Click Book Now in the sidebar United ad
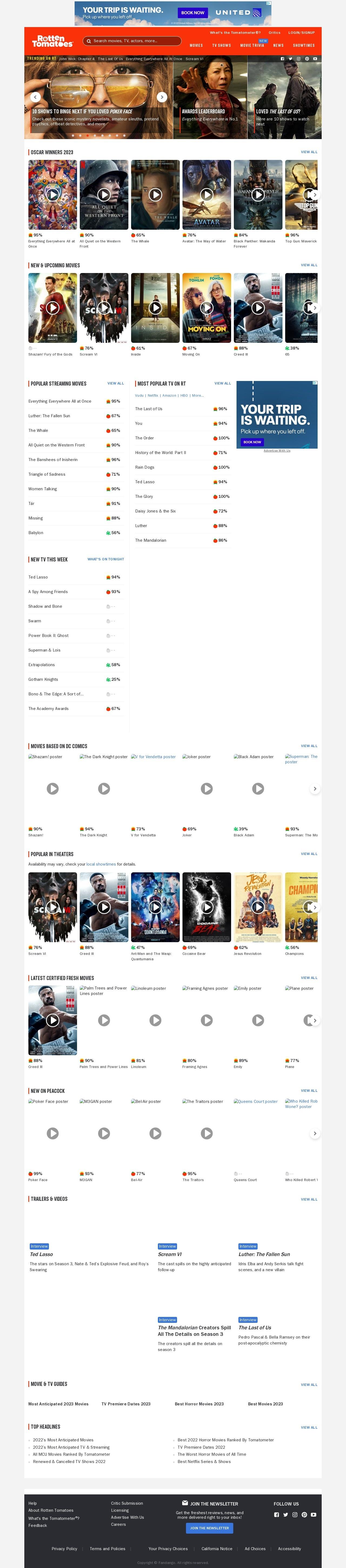 [252, 442]
